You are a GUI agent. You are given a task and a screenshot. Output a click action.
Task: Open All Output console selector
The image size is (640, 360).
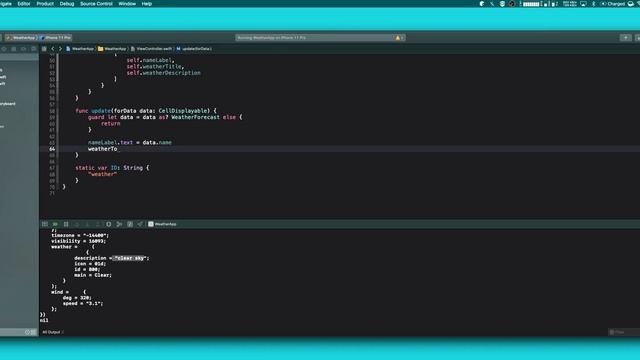[x=53, y=332]
